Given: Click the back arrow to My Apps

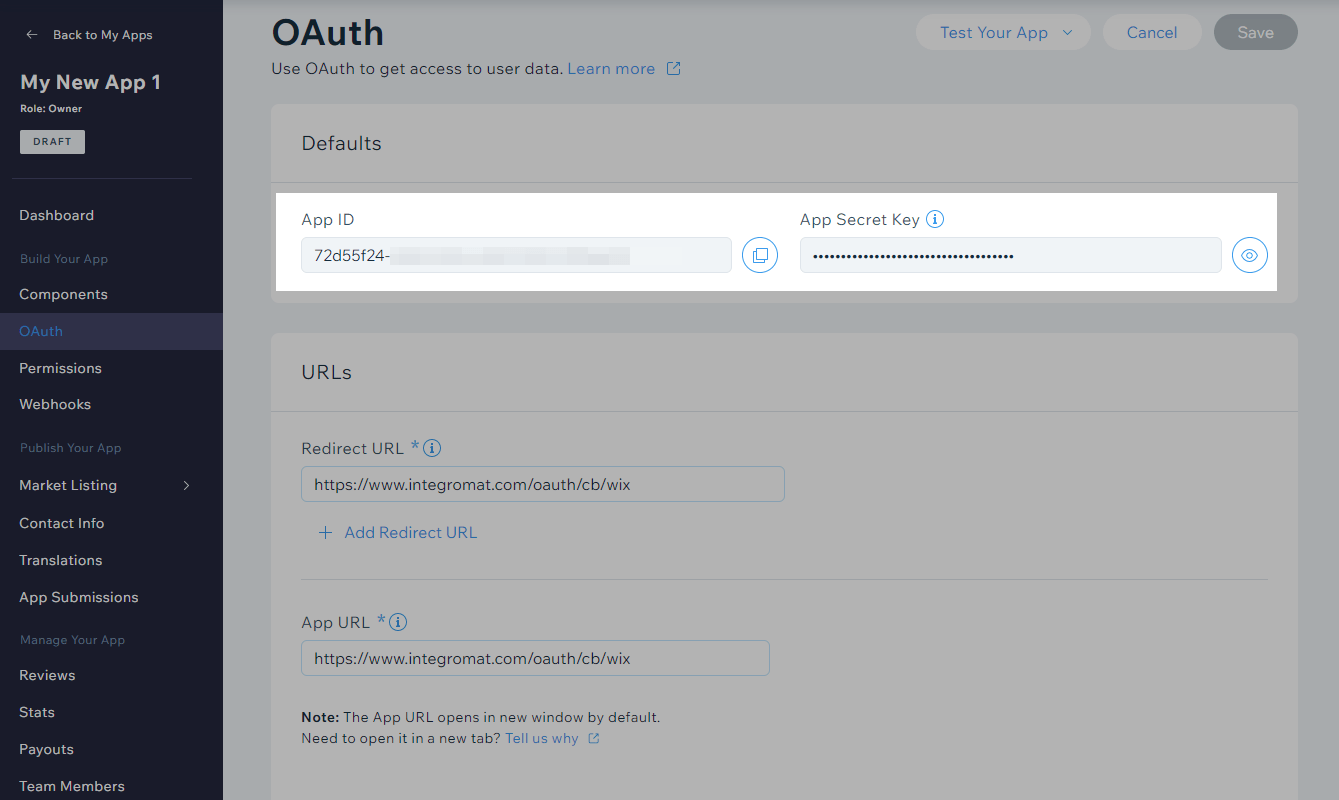Looking at the screenshot, I should (x=32, y=35).
